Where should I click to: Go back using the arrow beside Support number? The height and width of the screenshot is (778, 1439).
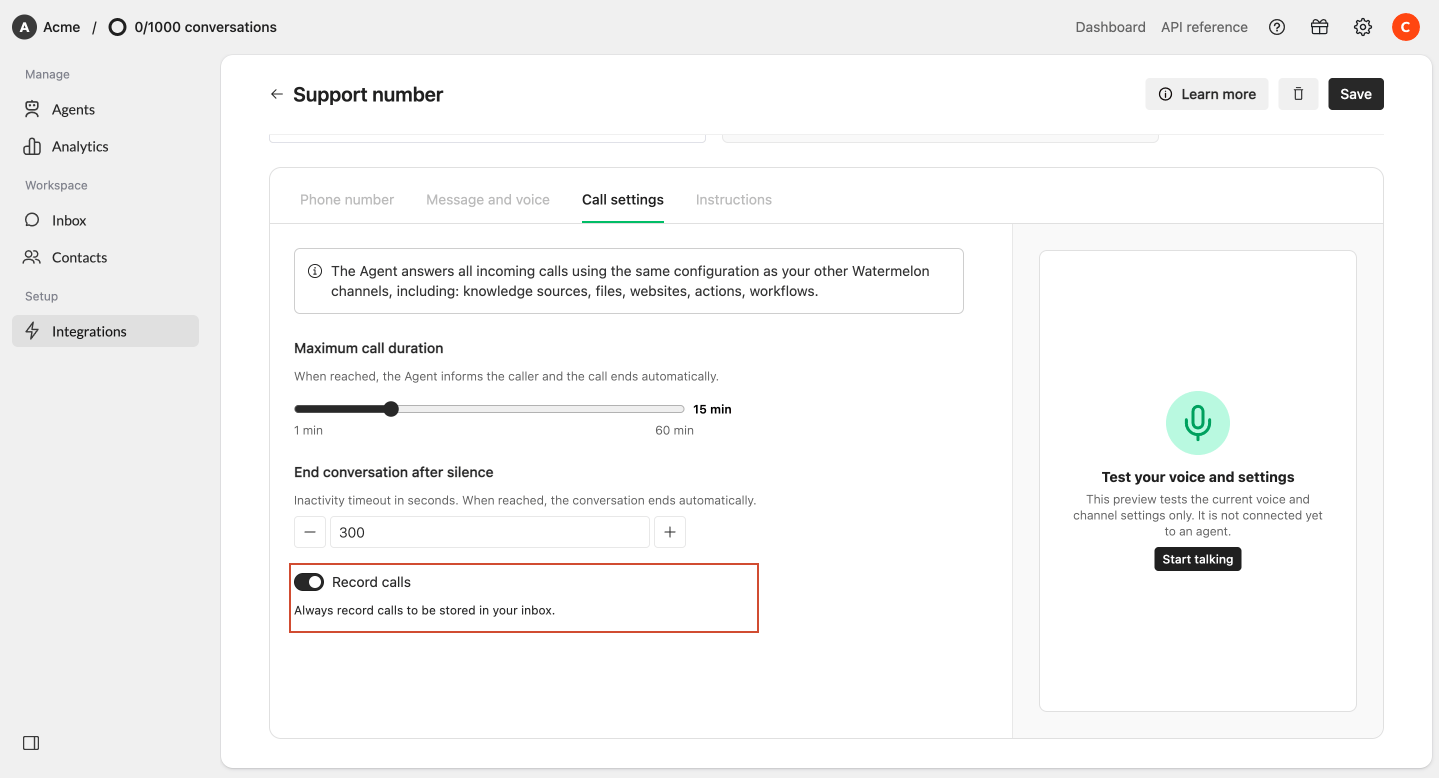coord(277,94)
